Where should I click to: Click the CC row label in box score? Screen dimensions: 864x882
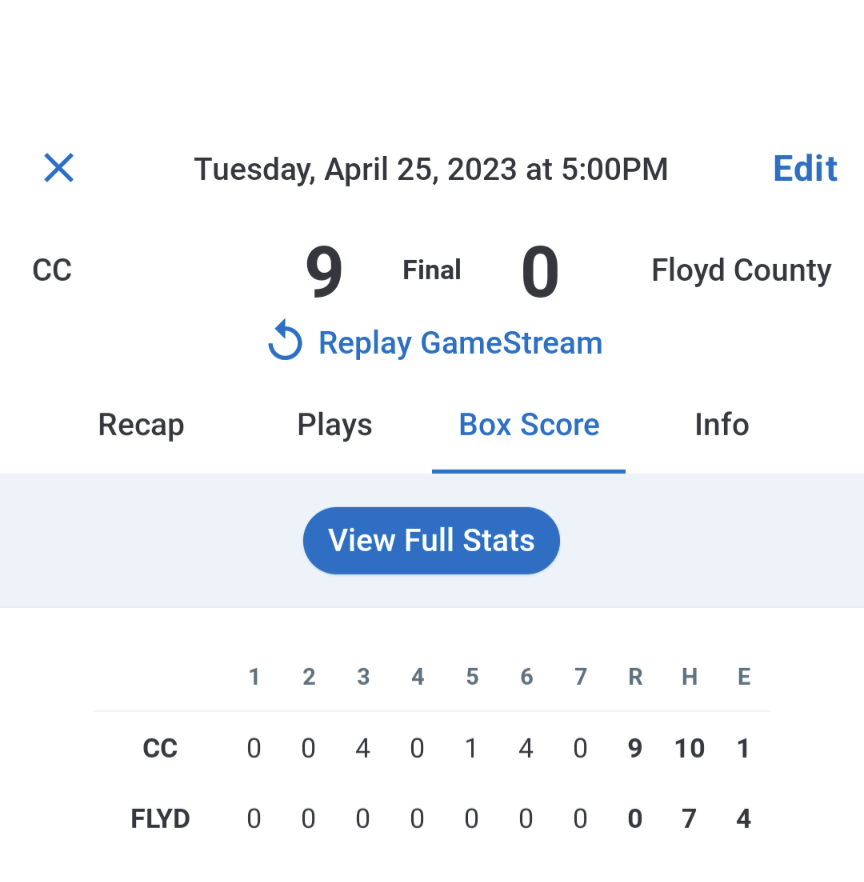pyautogui.click(x=160, y=748)
